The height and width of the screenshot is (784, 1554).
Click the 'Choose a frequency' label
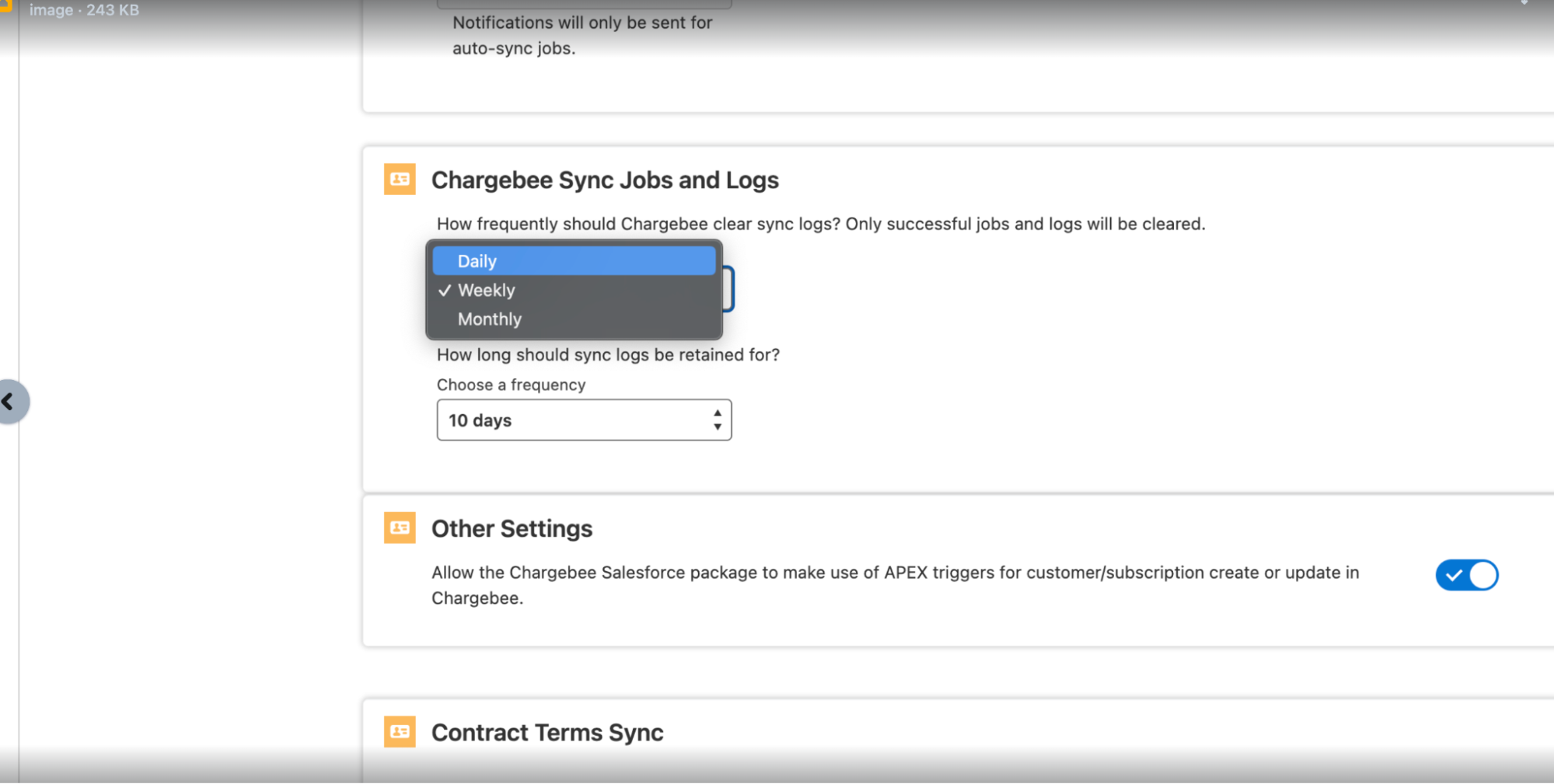(x=511, y=385)
